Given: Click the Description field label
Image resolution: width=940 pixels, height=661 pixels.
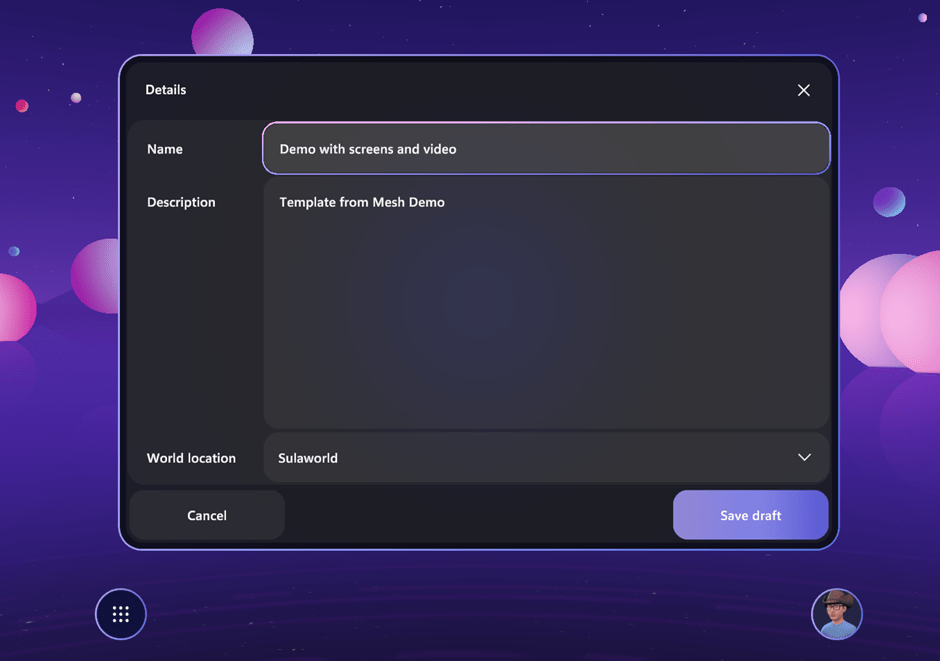Looking at the screenshot, I should pos(181,202).
